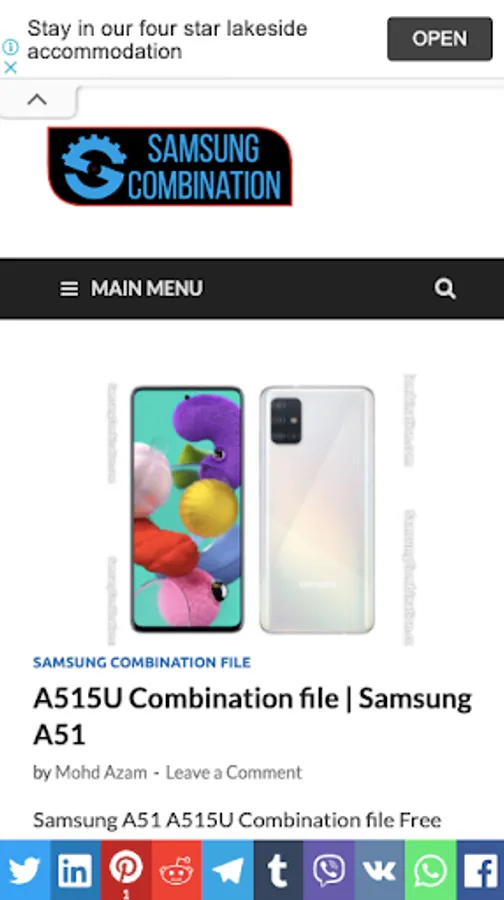Share the post via LinkedIn icon
This screenshot has height=900, width=504.
[75, 870]
